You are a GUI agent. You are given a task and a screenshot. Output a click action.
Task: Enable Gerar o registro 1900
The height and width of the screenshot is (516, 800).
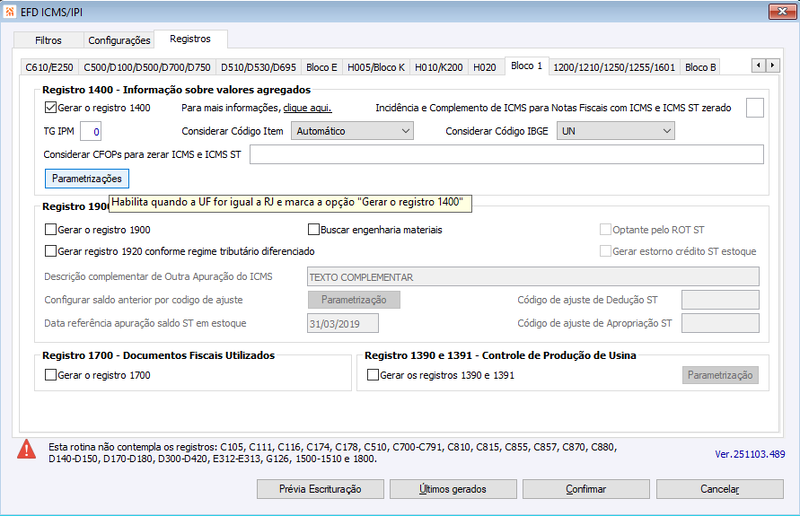pos(51,230)
